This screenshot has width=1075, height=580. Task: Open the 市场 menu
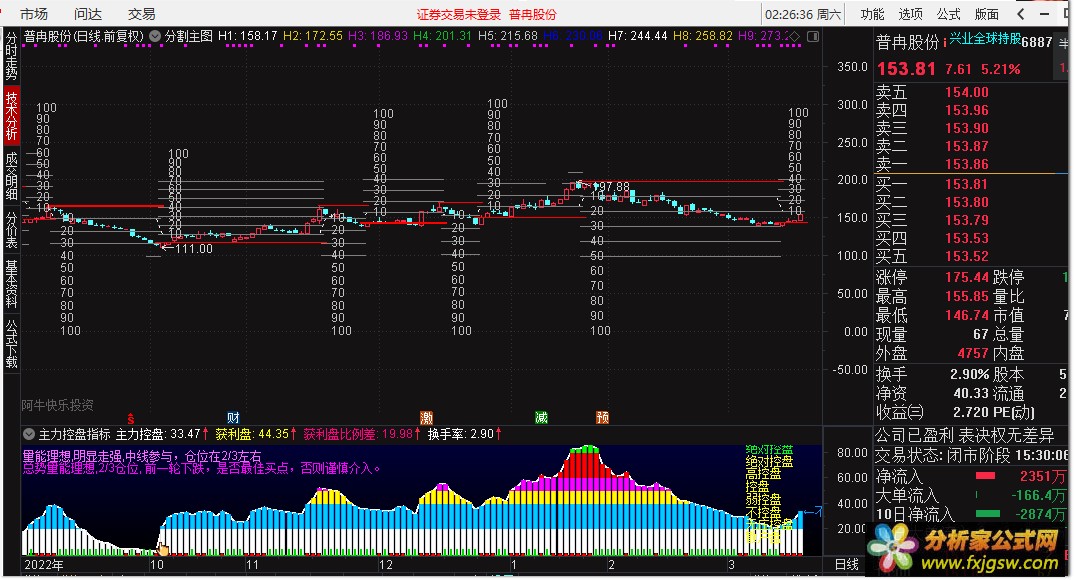[x=34, y=14]
